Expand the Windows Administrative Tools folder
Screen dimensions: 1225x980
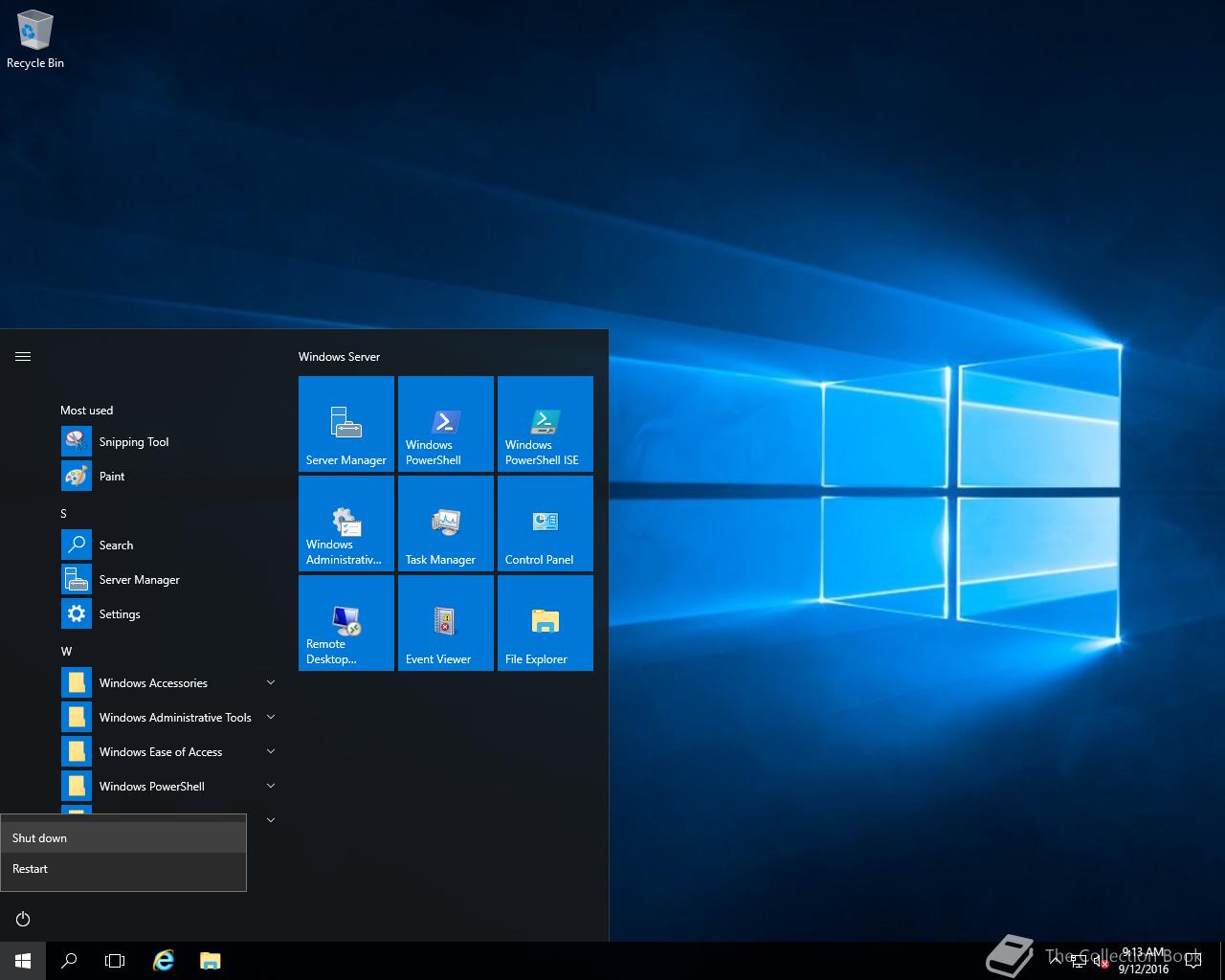click(271, 717)
